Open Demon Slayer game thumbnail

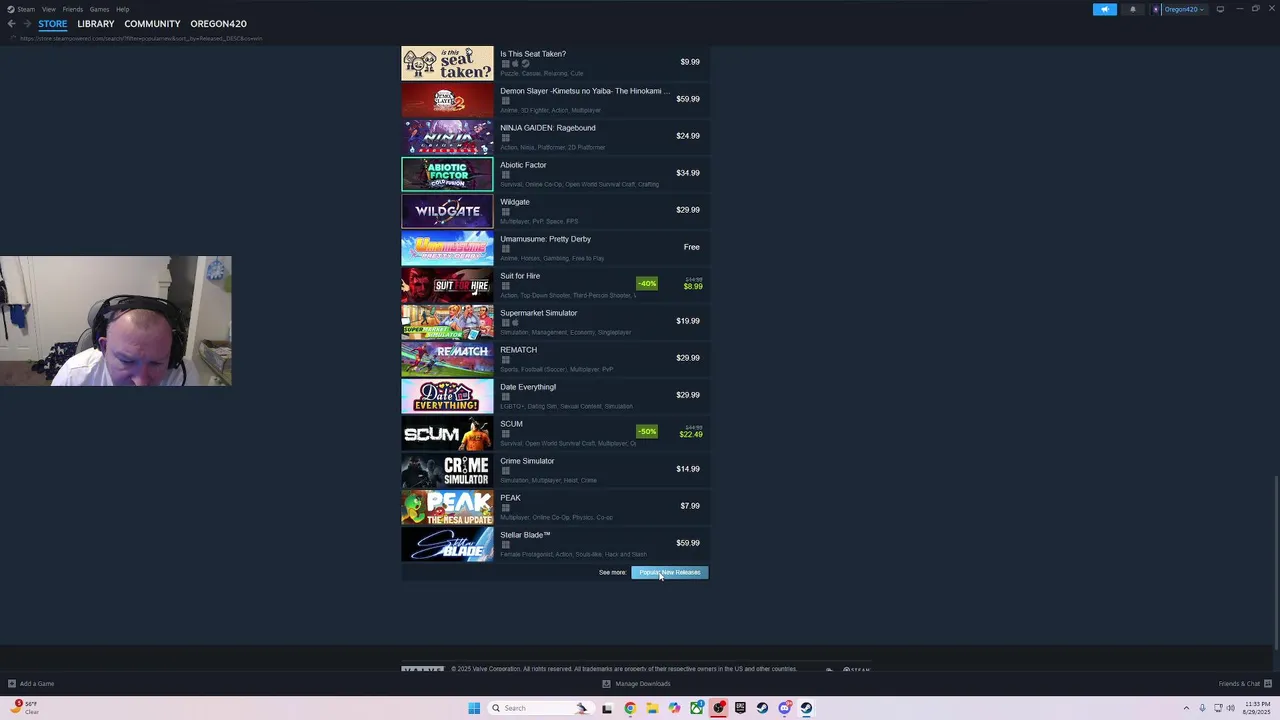coord(447,100)
